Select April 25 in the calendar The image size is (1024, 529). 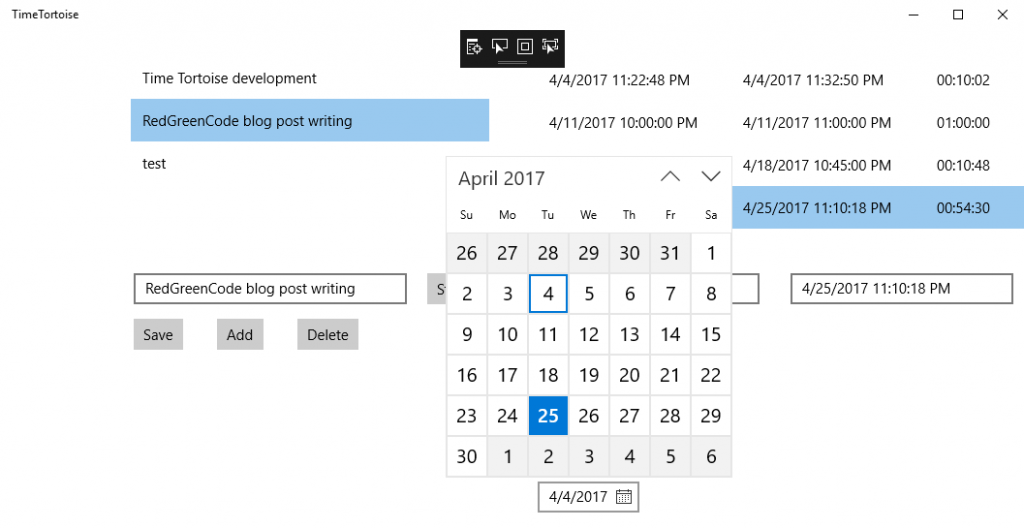tap(548, 416)
